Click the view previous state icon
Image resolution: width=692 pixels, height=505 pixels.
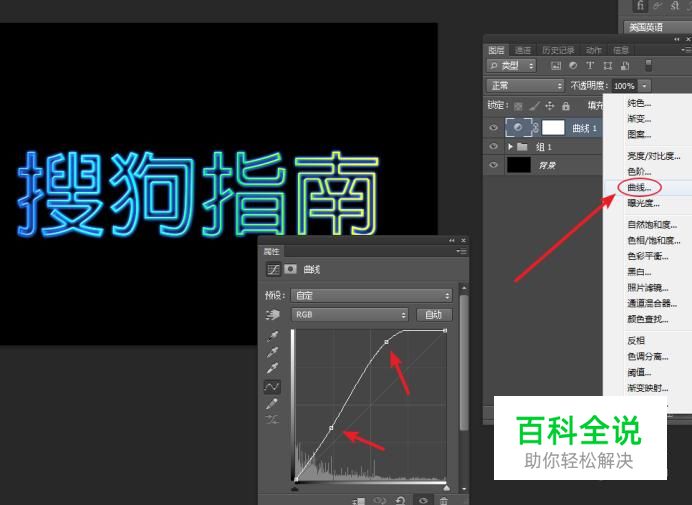point(380,501)
